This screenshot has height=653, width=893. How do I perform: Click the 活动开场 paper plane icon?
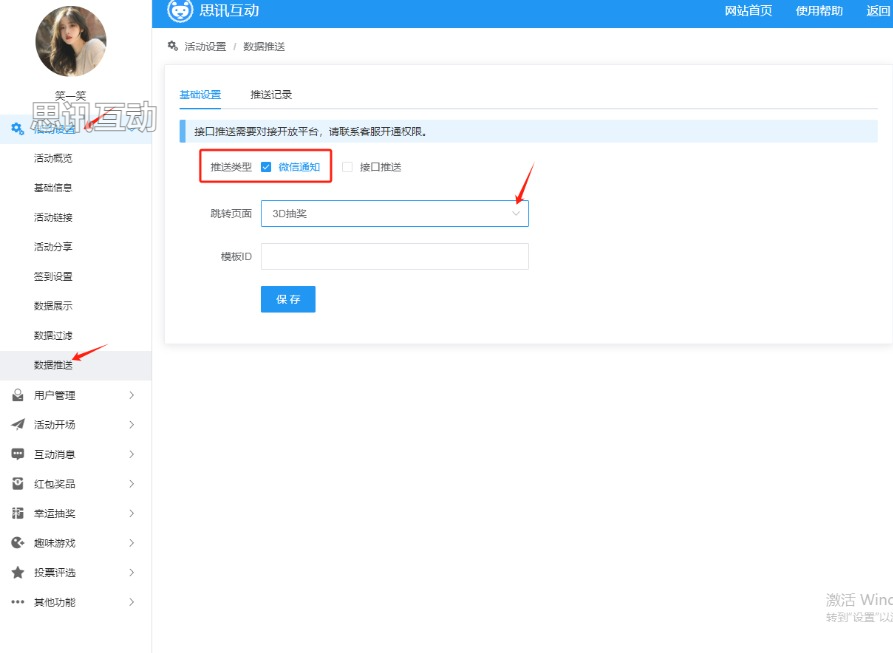coord(17,425)
